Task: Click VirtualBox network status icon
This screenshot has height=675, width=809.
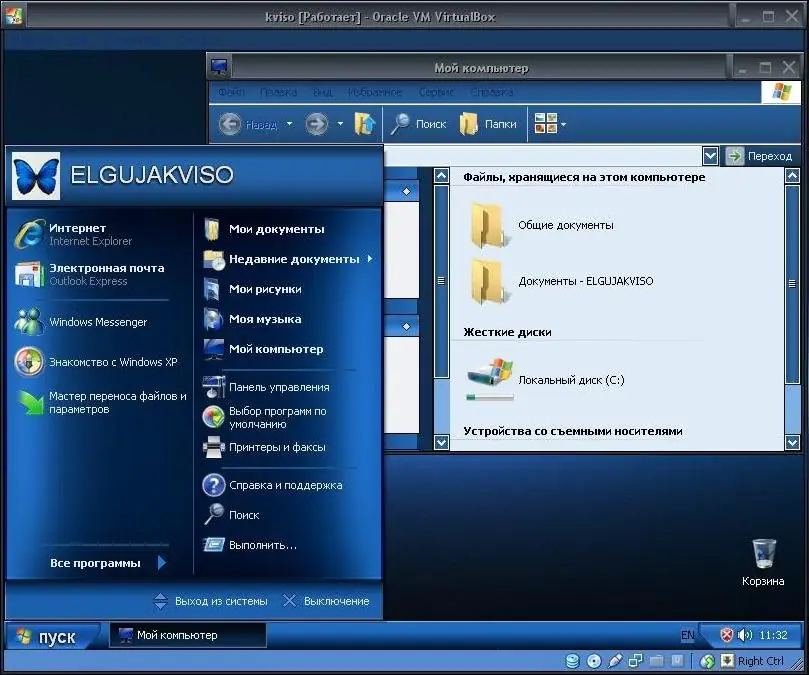Action: [x=636, y=661]
